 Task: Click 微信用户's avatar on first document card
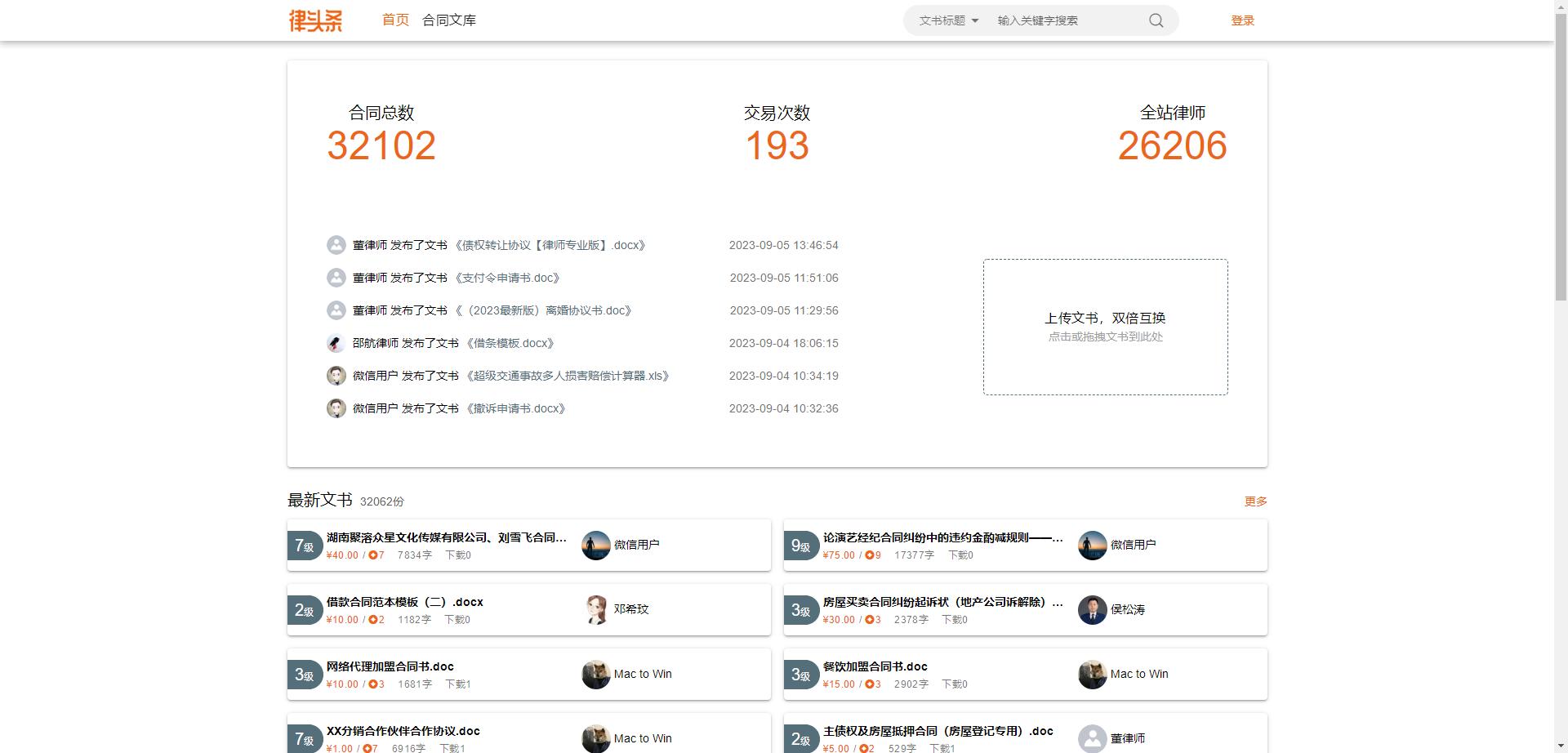(x=596, y=545)
